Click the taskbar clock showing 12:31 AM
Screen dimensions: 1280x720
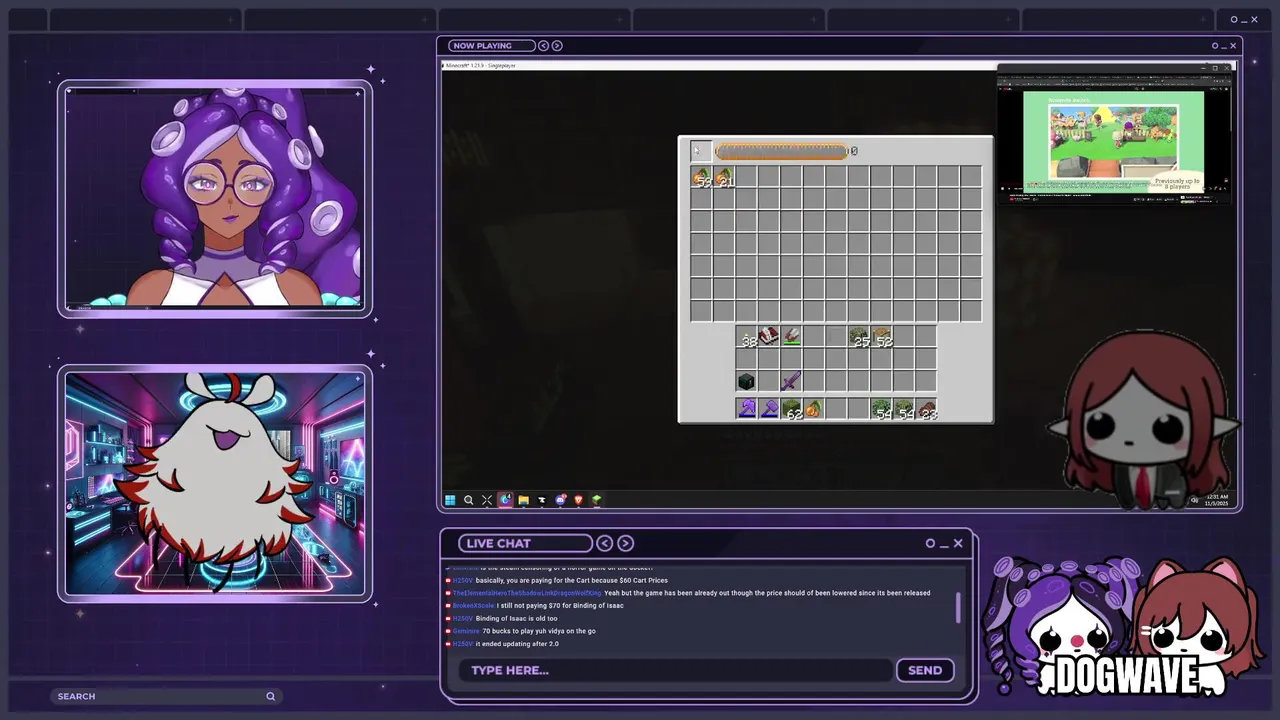(x=1216, y=500)
